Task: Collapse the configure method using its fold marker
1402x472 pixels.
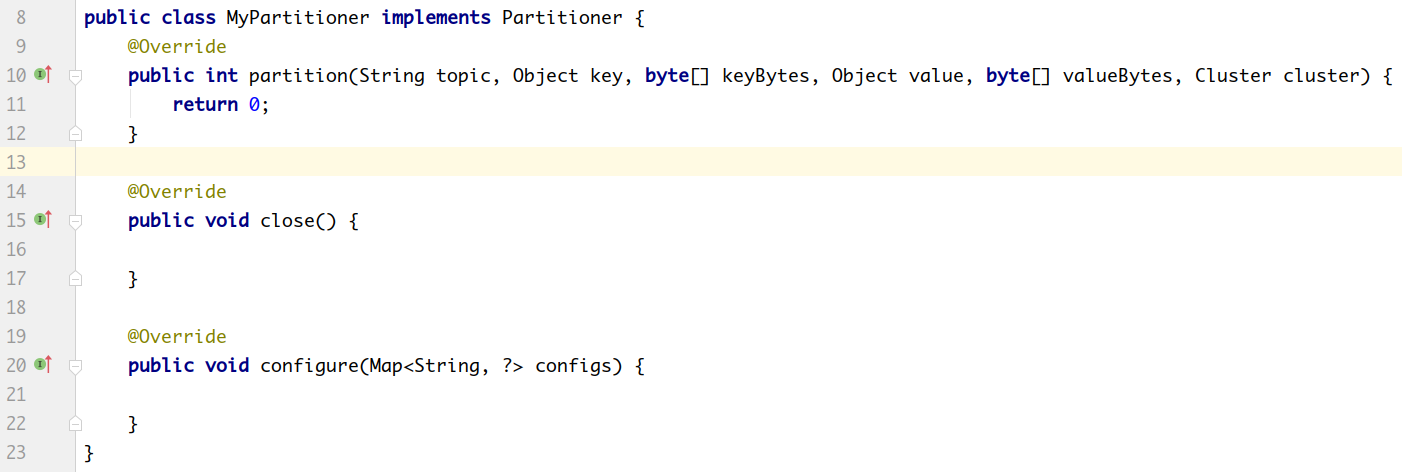Action: pos(75,365)
